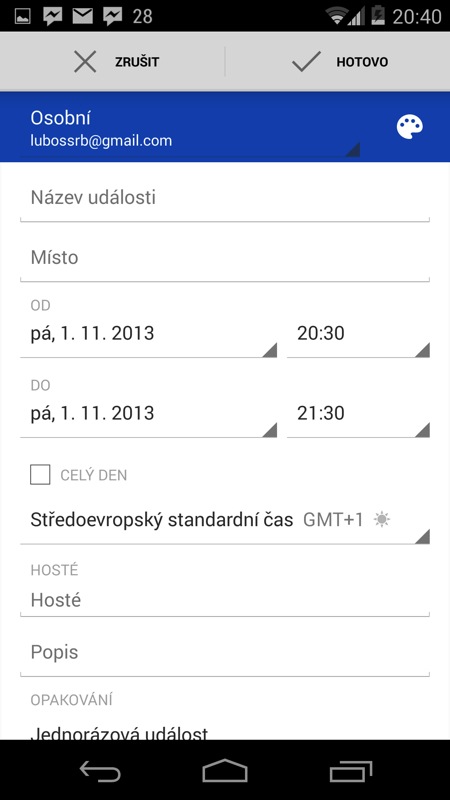The width and height of the screenshot is (450, 800).
Task: Focus the Název události field
Action: click(x=225, y=198)
